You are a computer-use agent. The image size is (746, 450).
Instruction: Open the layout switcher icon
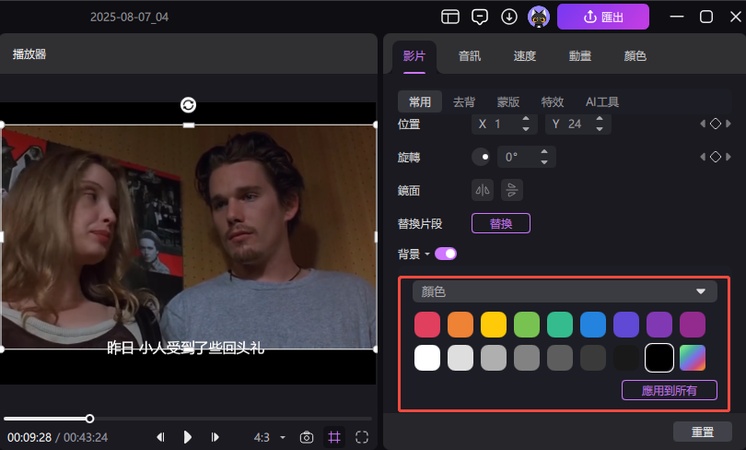(x=450, y=17)
